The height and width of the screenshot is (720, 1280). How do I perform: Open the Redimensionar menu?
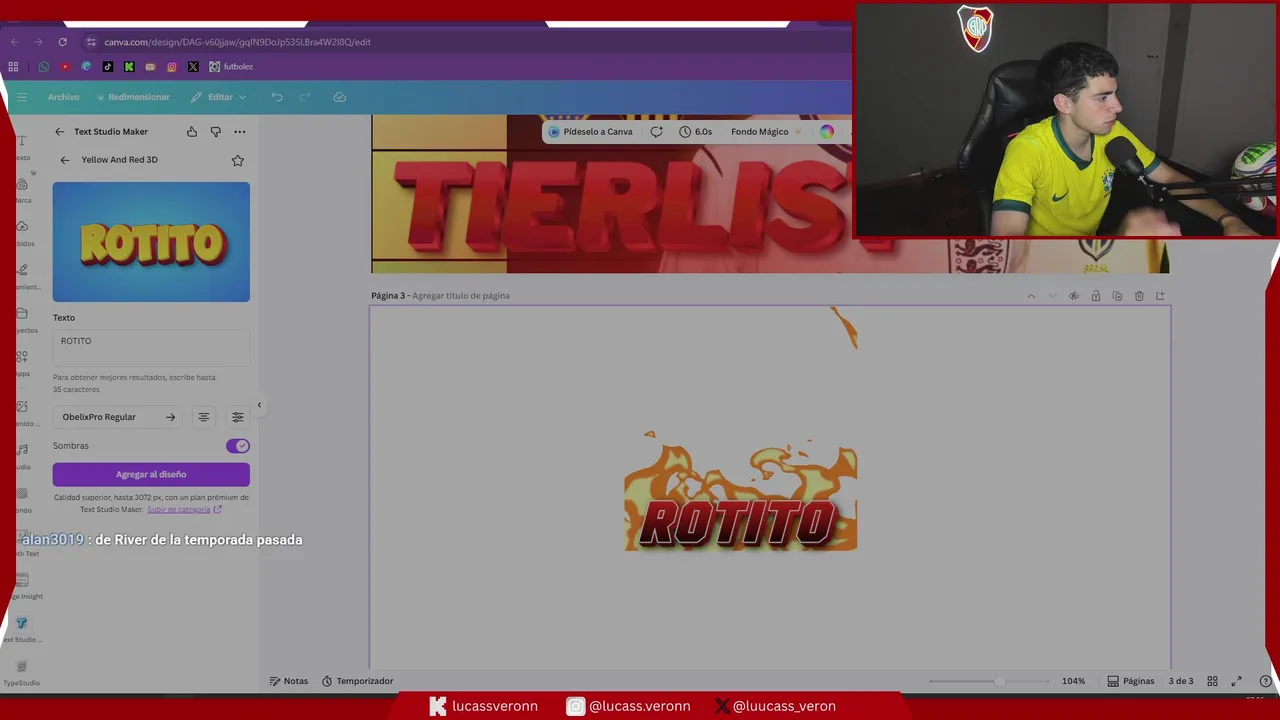click(133, 97)
